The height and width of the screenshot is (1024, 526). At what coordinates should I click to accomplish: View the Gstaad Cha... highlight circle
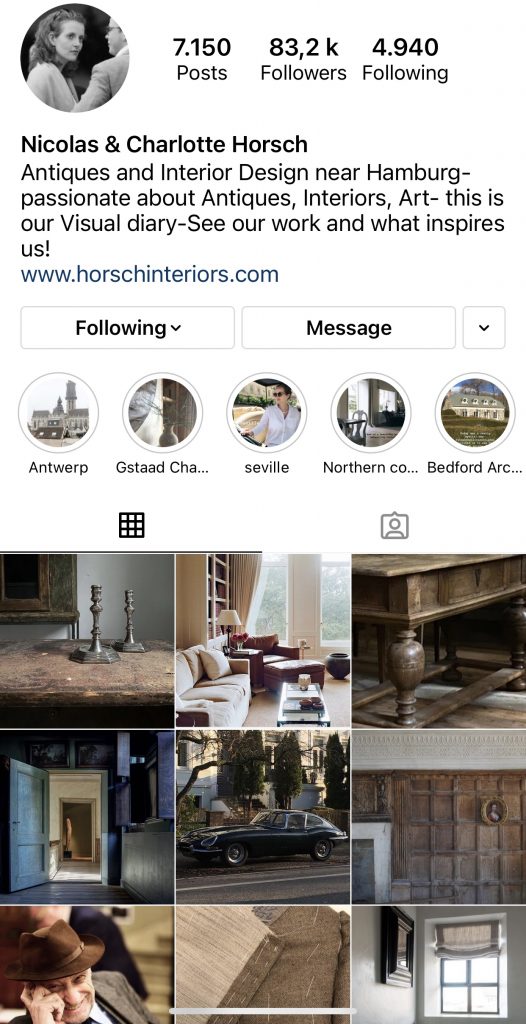coord(162,413)
